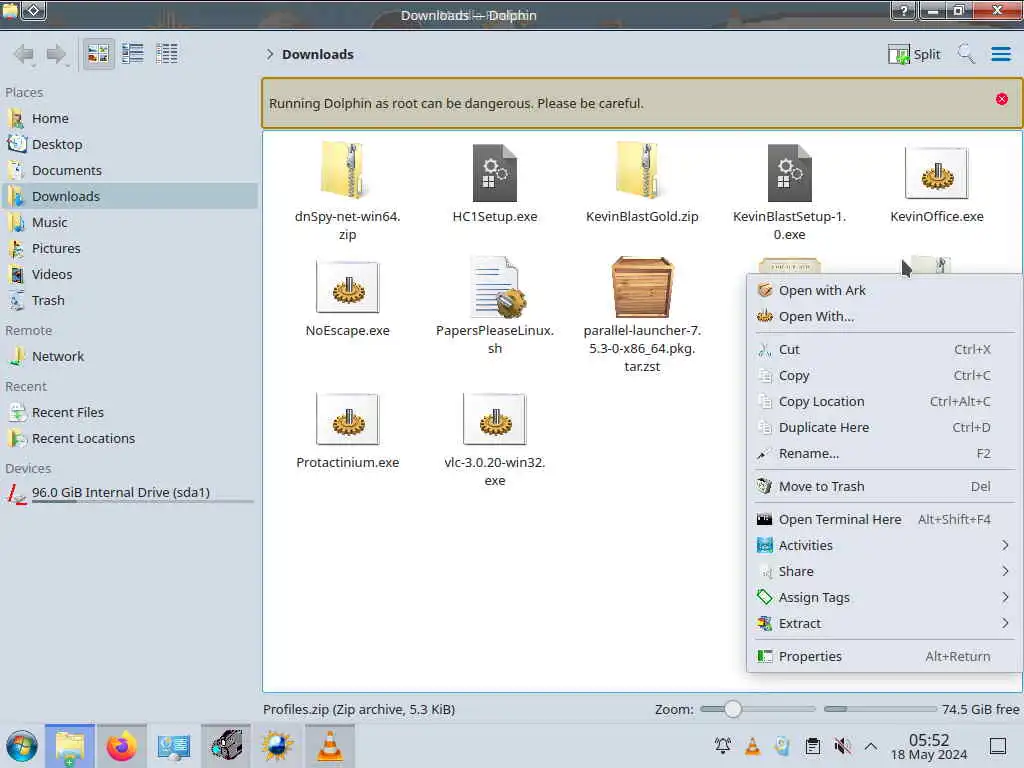Open clipboard tray icon

[x=812, y=746]
